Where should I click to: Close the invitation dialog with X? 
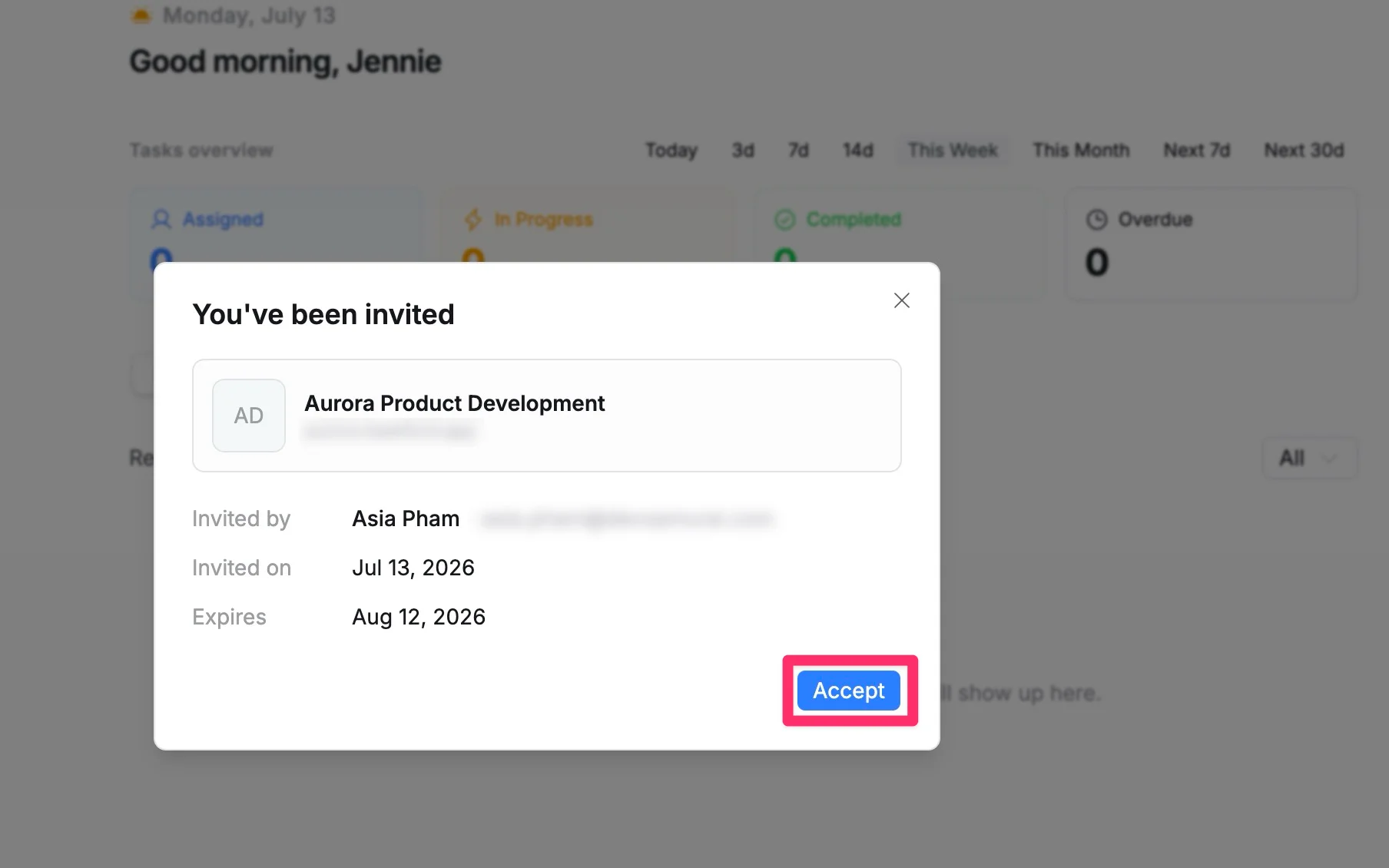[x=902, y=300]
